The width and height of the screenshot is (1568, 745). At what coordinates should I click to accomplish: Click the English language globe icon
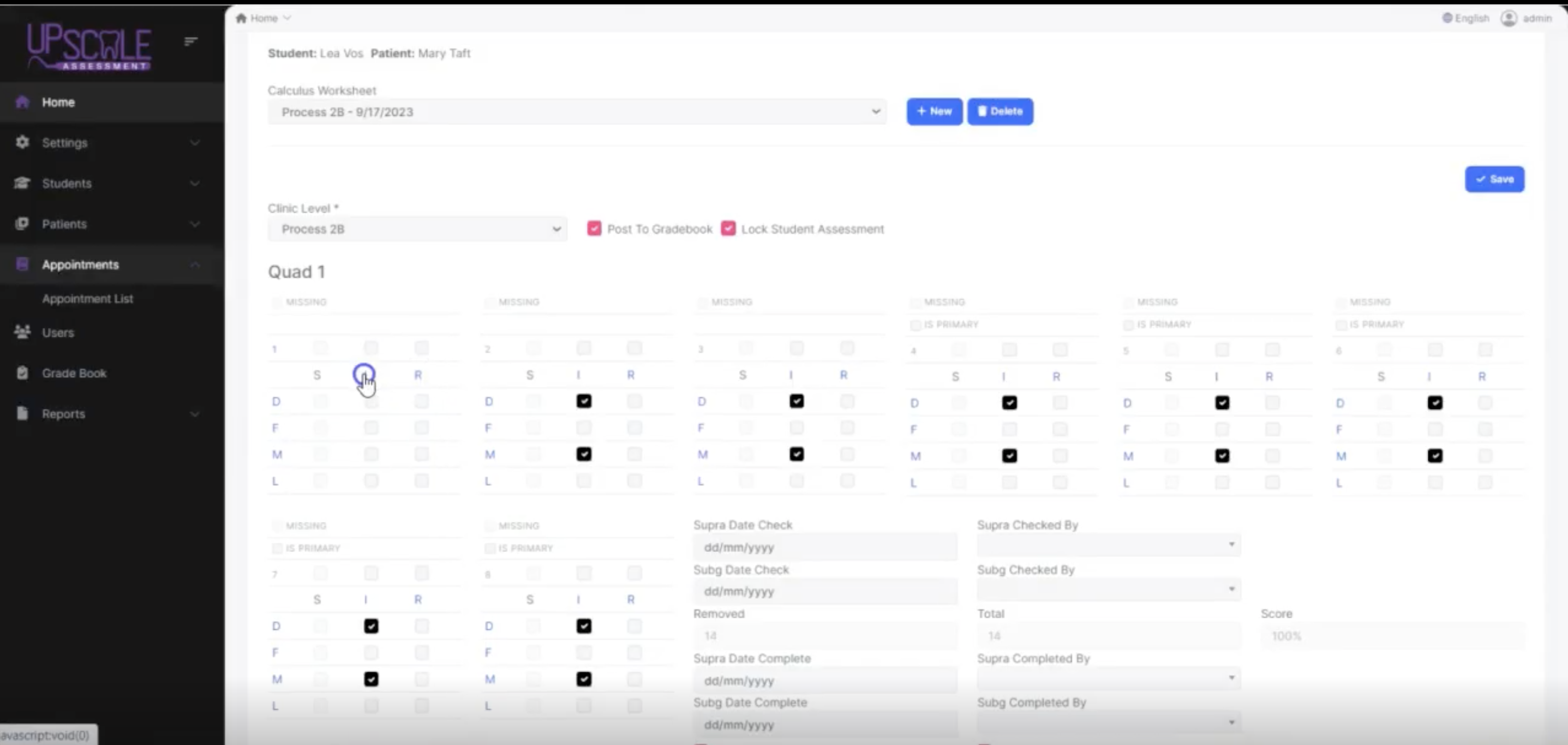click(1447, 18)
